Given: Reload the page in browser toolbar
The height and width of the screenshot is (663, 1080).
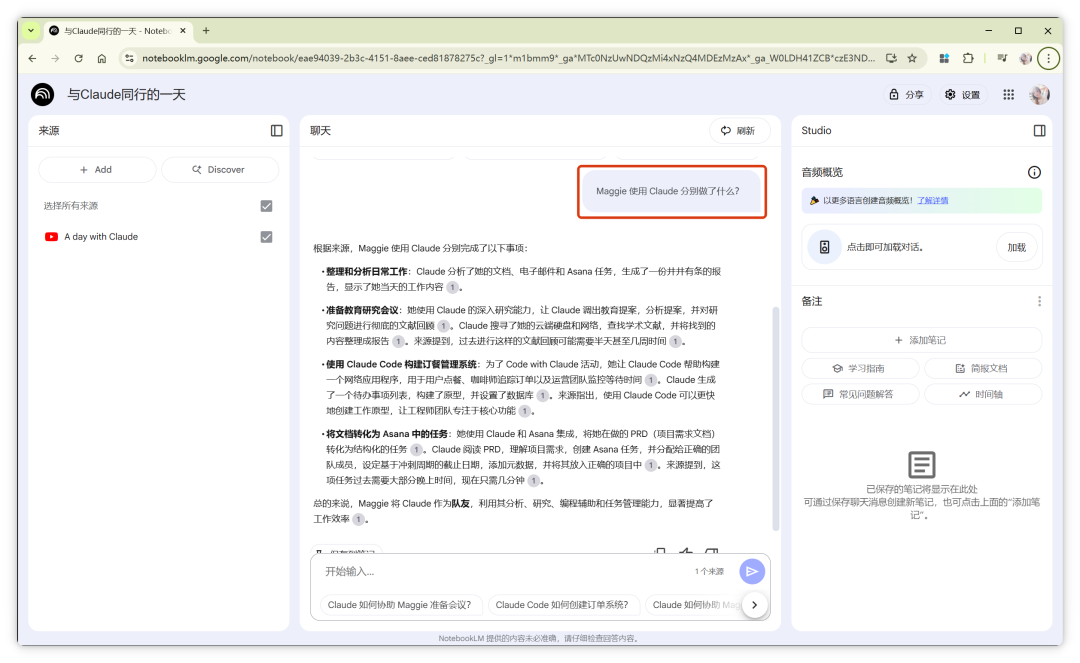Looking at the screenshot, I should pyautogui.click(x=79, y=59).
